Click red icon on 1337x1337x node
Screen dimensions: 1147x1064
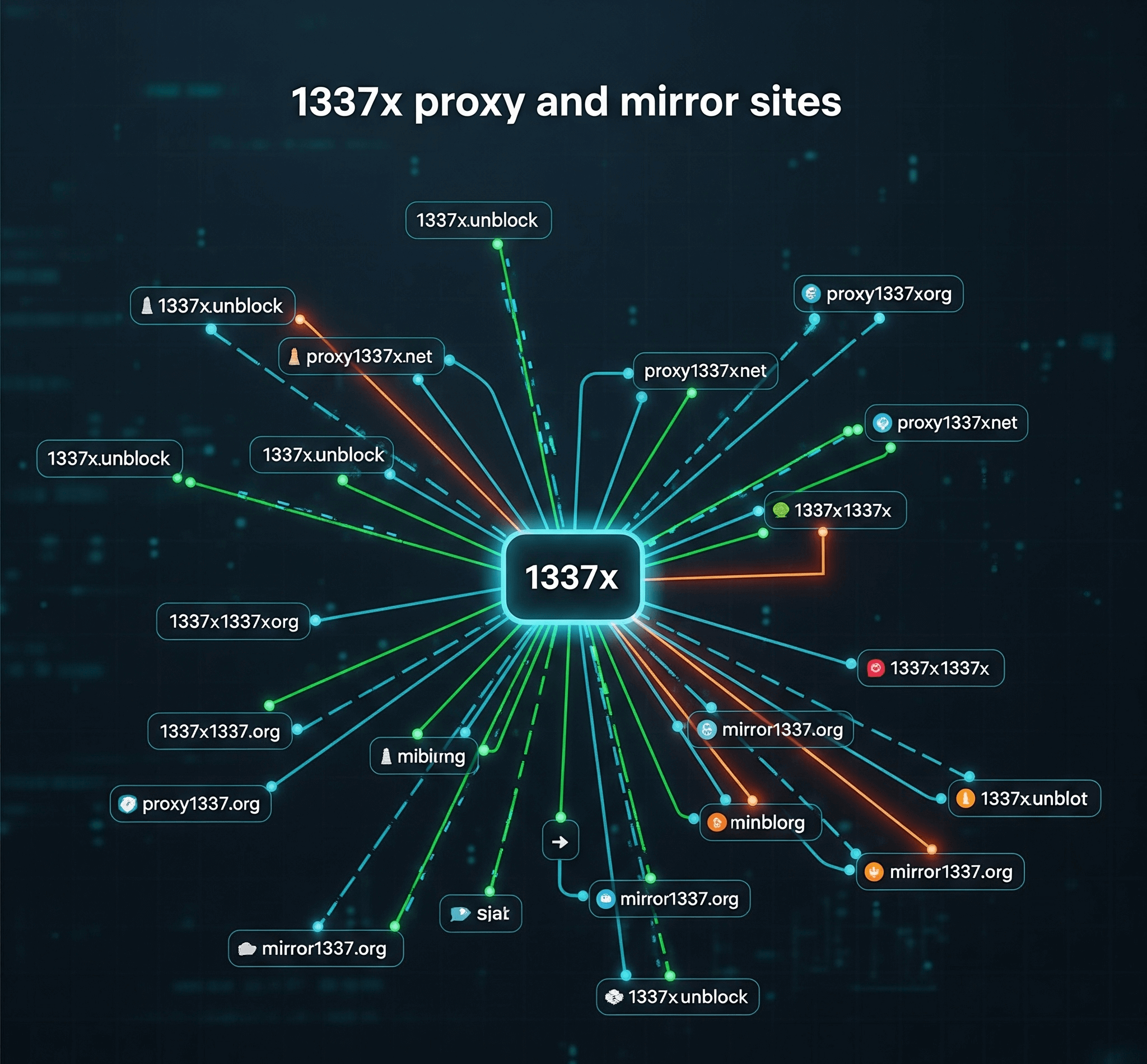pyautogui.click(x=875, y=668)
